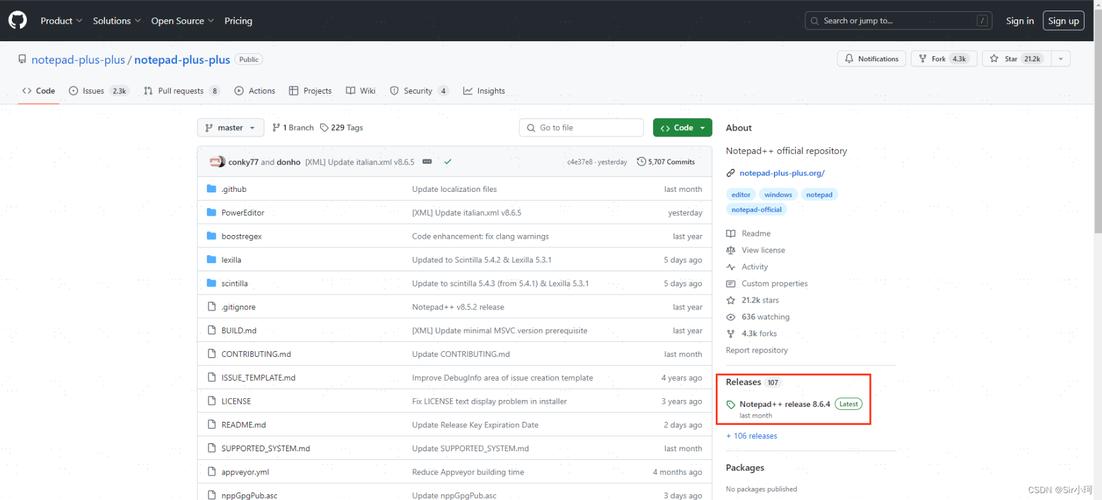Click the tag icon beside release 8.6.4
Image resolution: width=1102 pixels, height=500 pixels.
click(731, 404)
